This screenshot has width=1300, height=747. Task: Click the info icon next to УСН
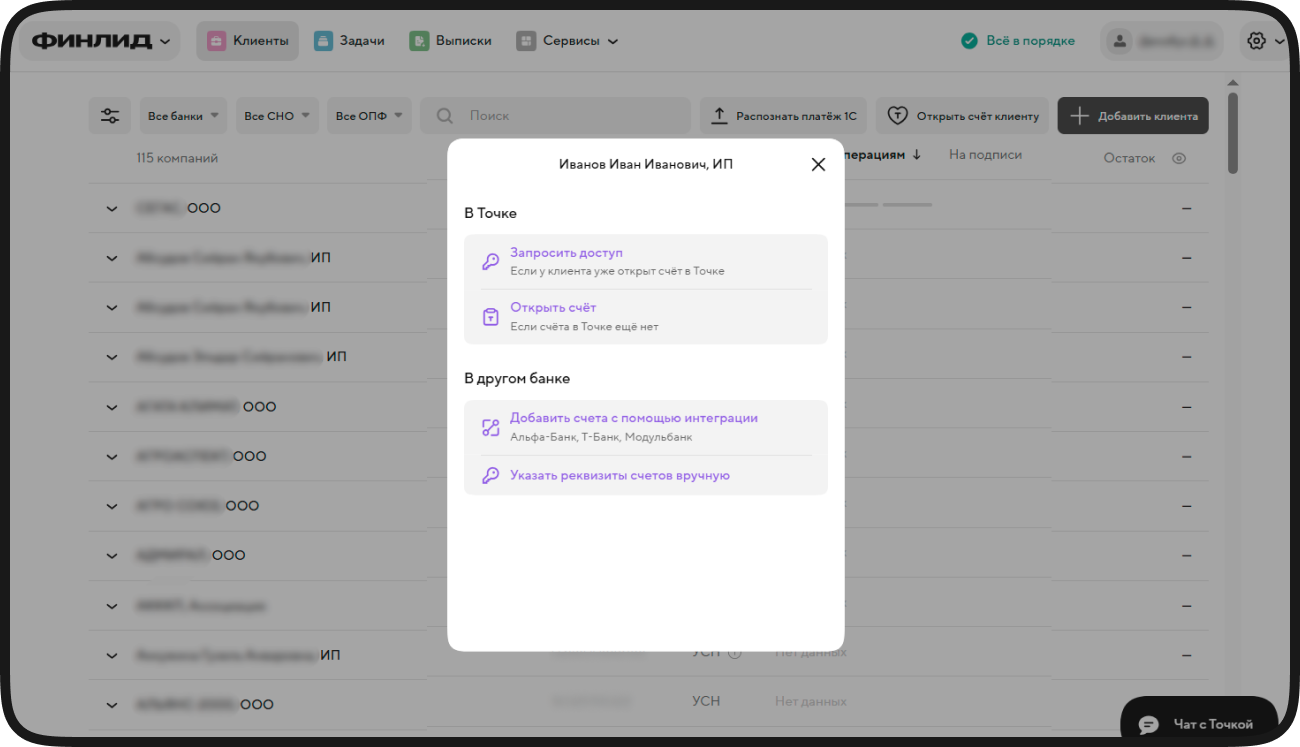click(734, 652)
